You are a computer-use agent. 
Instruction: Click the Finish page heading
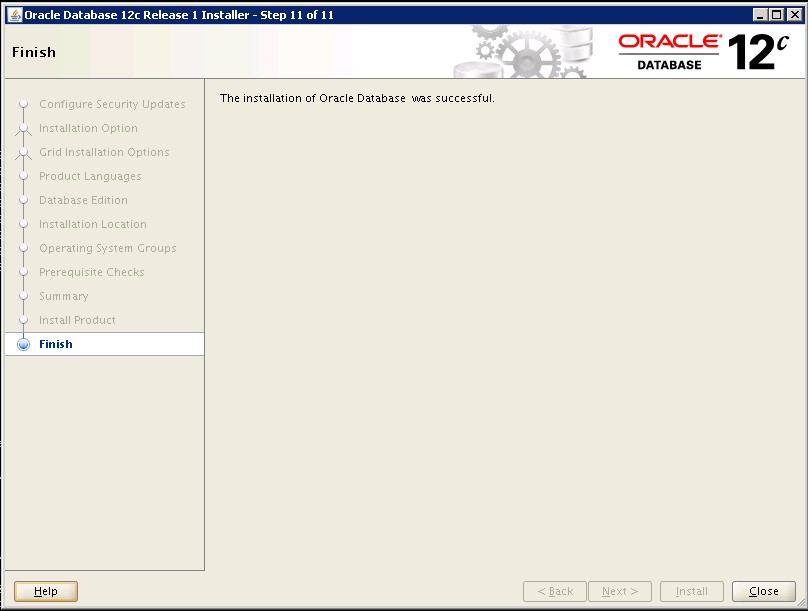point(34,52)
